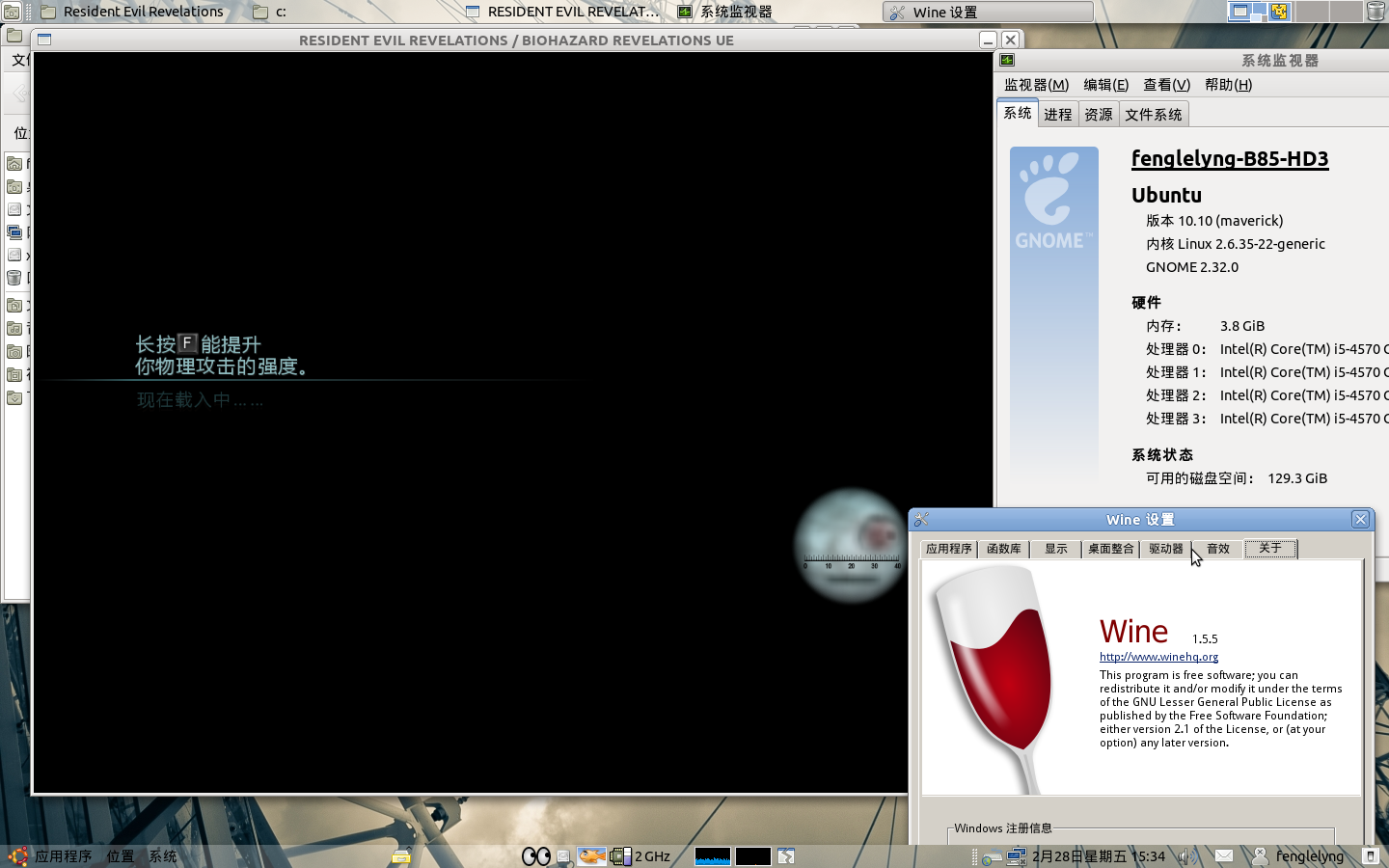Click the power/session icon at the bottom-right corner
The height and width of the screenshot is (868, 1389).
click(x=1371, y=856)
